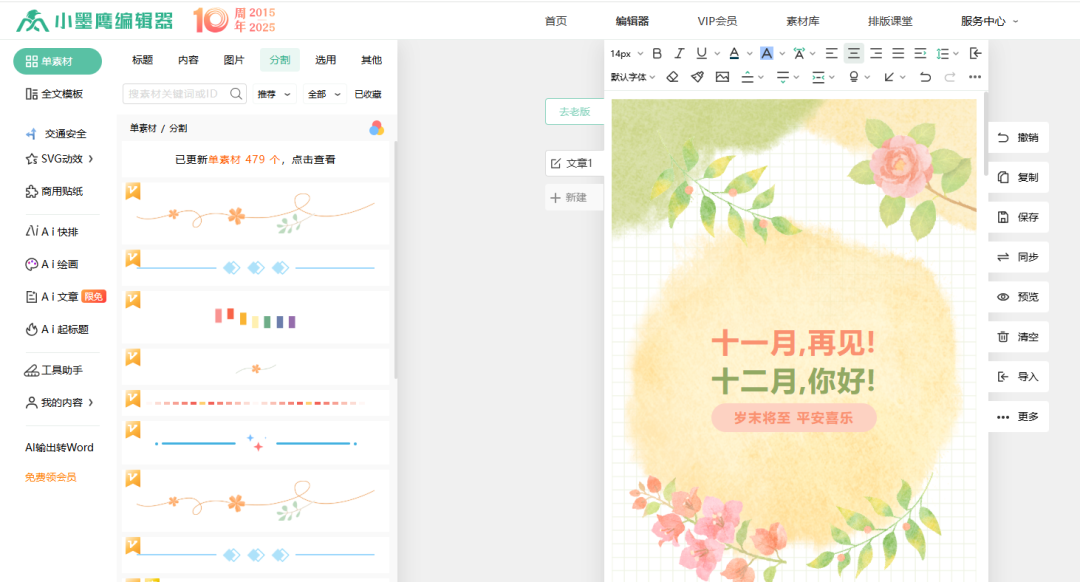Switch to the 内容 tab
The image size is (1080, 582).
pos(188,60)
